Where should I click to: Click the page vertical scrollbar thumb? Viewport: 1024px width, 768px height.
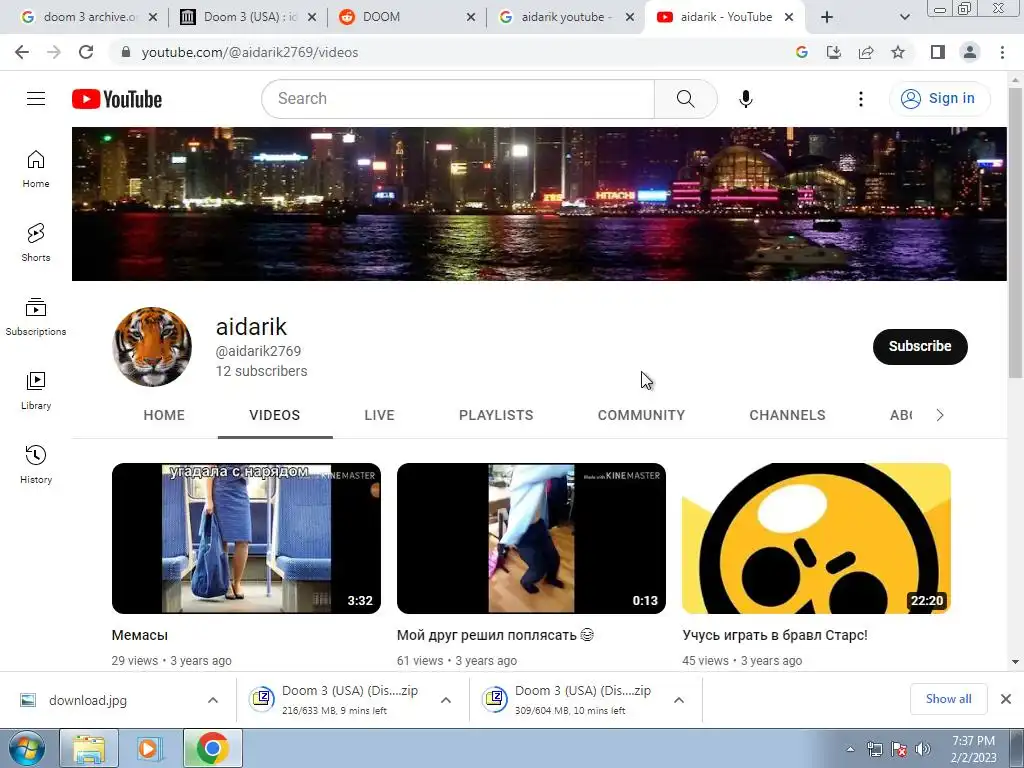point(1015,232)
